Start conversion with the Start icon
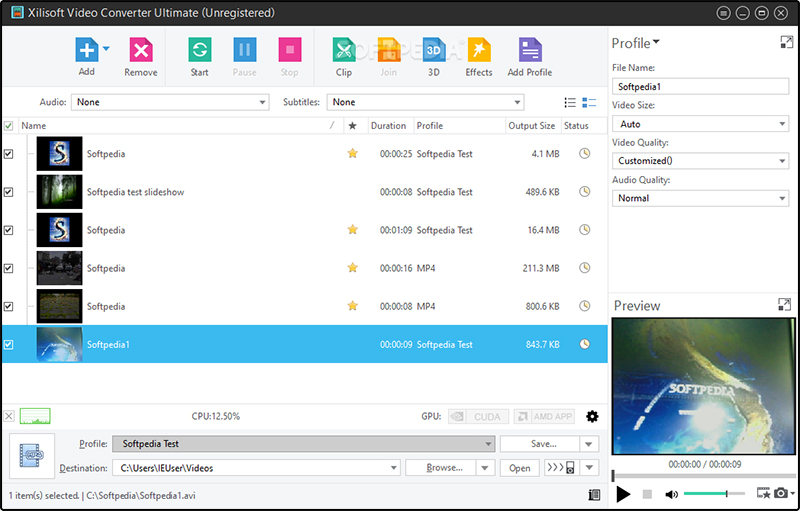Screen dimensions: 800x511 pyautogui.click(x=199, y=50)
